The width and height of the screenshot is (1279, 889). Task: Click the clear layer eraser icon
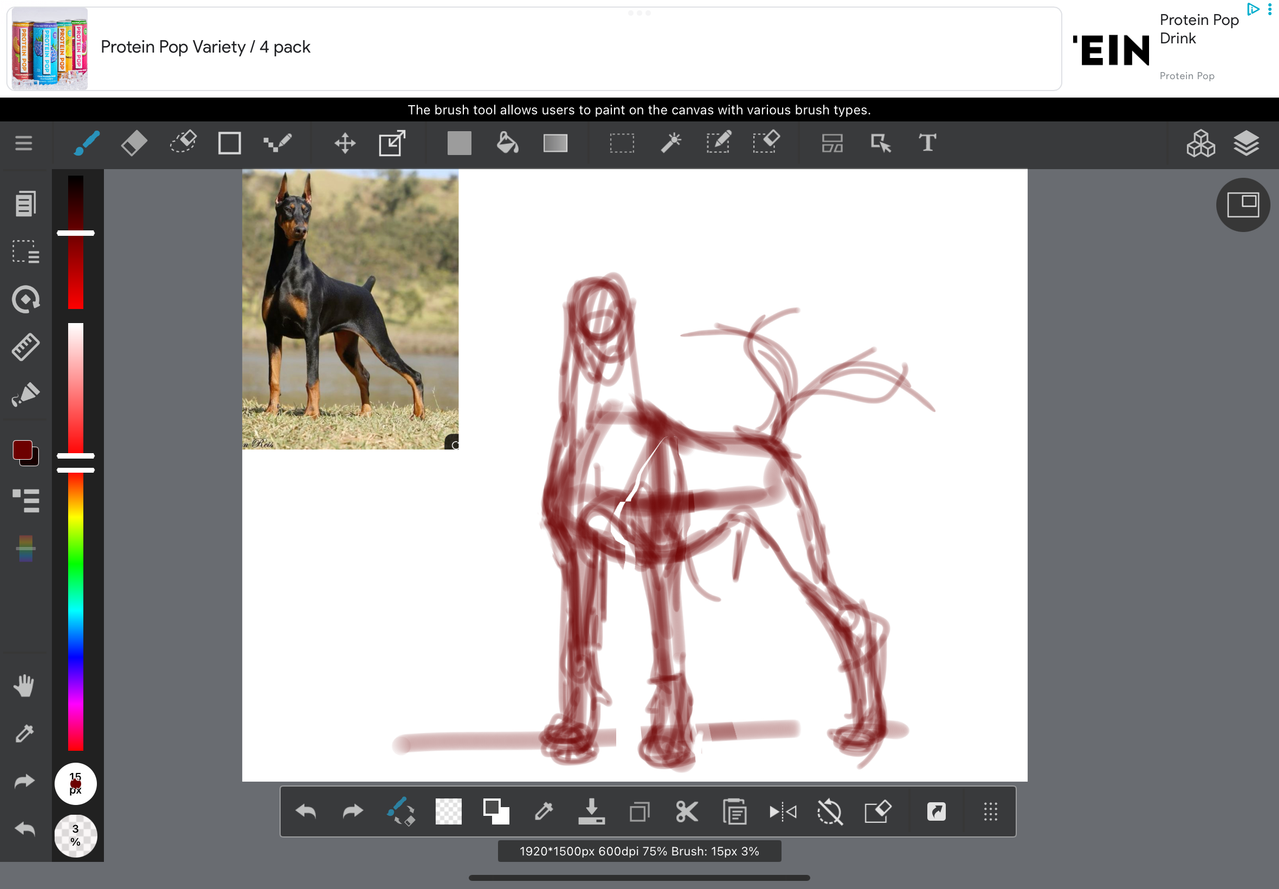(877, 811)
